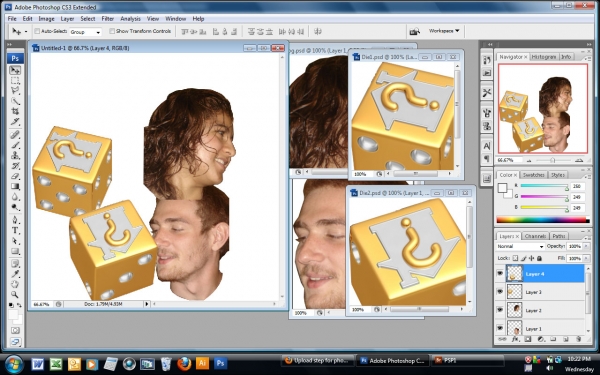
Task: Open the layer Fill slider arrow
Action: pos(586,258)
